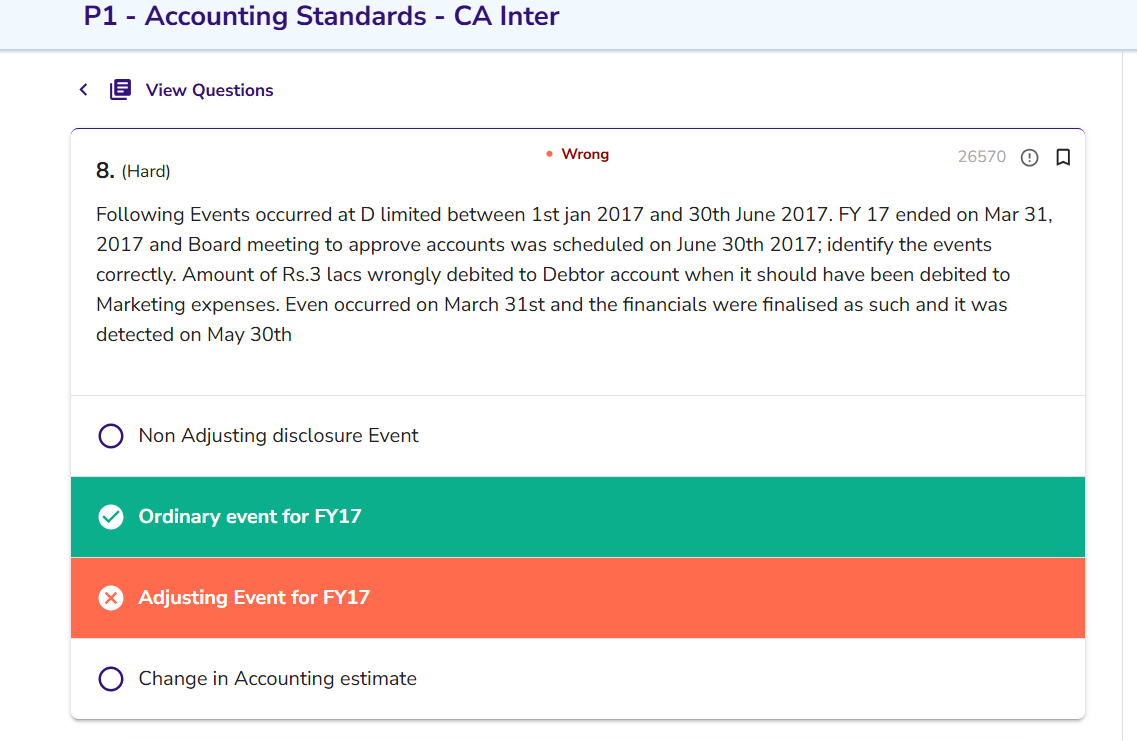1137x741 pixels.
Task: Choose the Ordinary event for FY17 label
Action: pyautogui.click(x=250, y=517)
